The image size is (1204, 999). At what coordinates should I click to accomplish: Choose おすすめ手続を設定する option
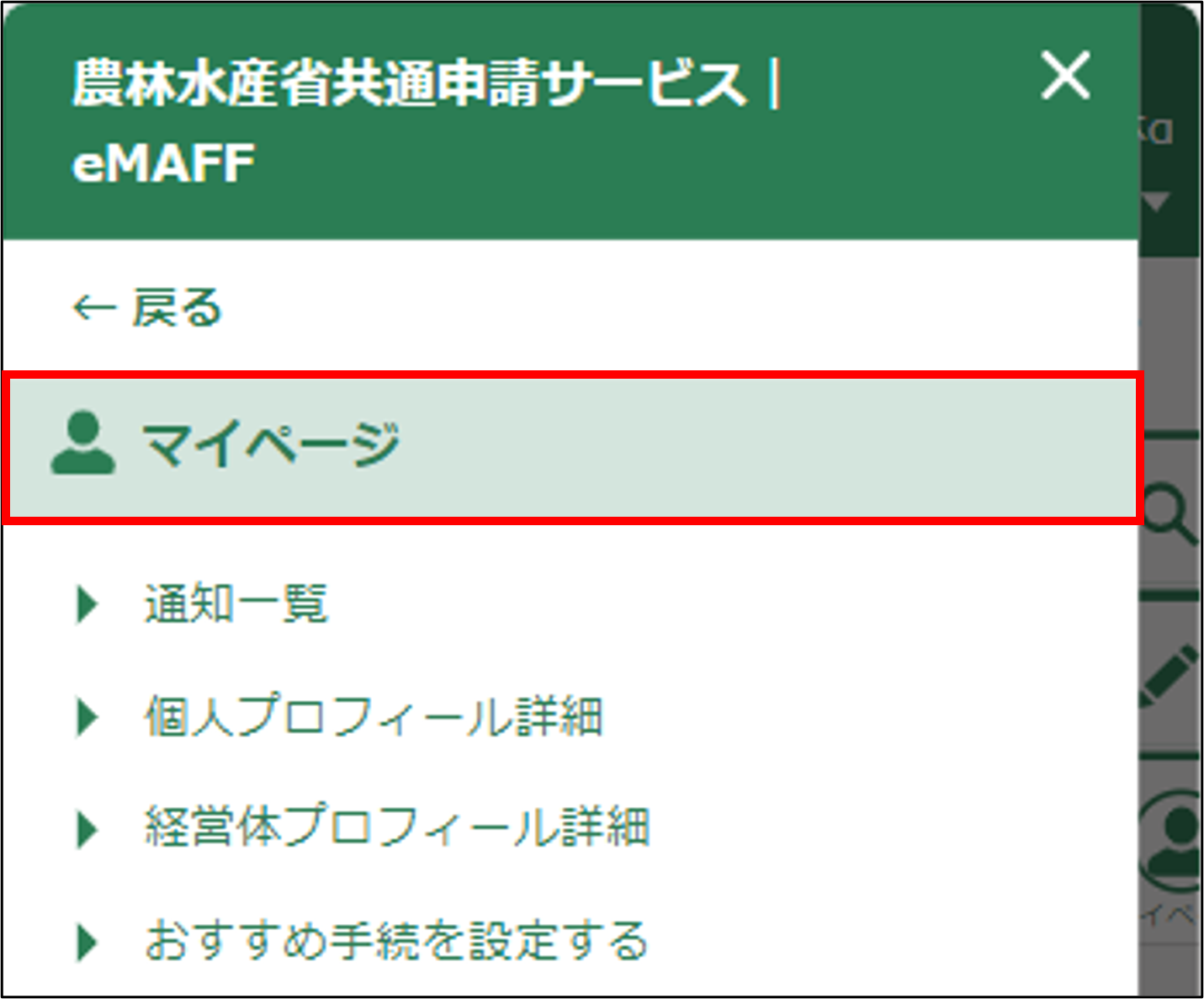pyautogui.click(x=395, y=941)
